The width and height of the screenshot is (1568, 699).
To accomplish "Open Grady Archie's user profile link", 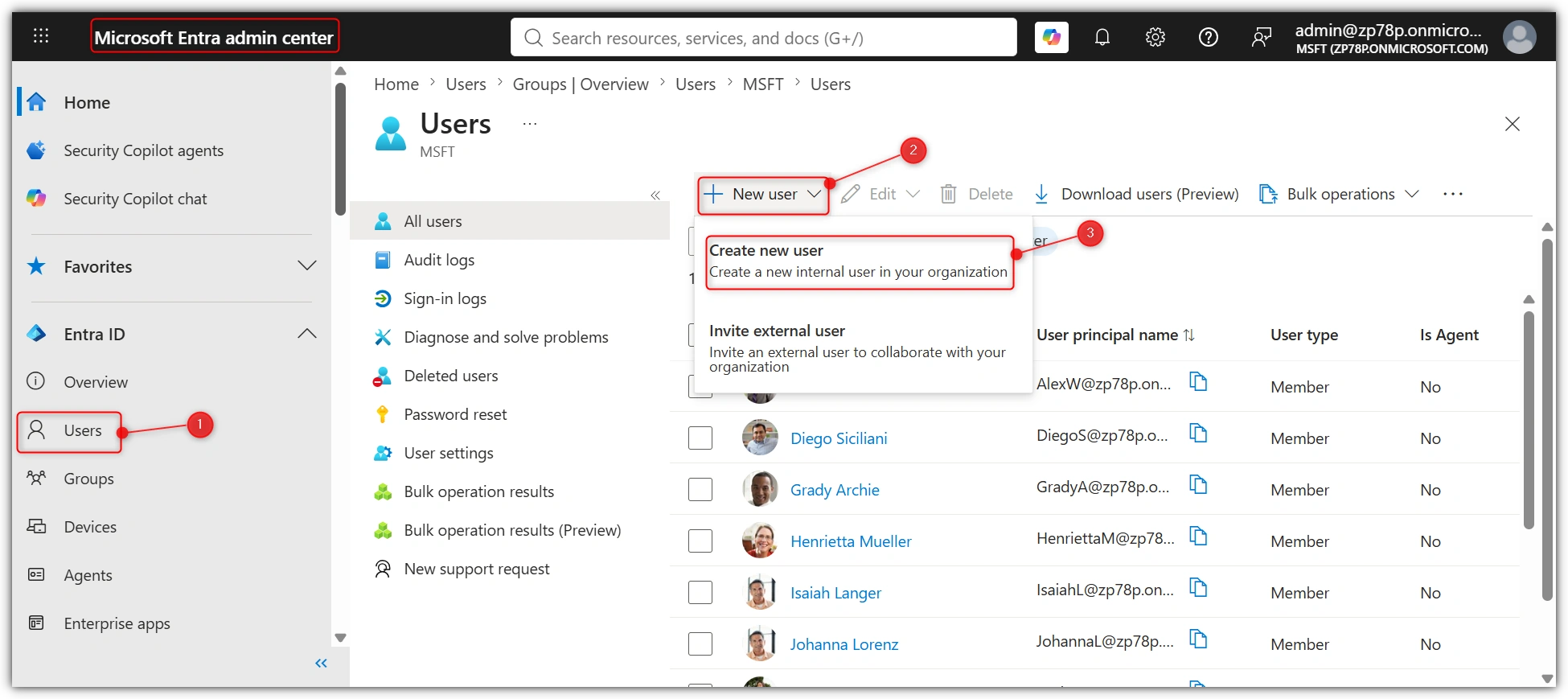I will (x=835, y=490).
